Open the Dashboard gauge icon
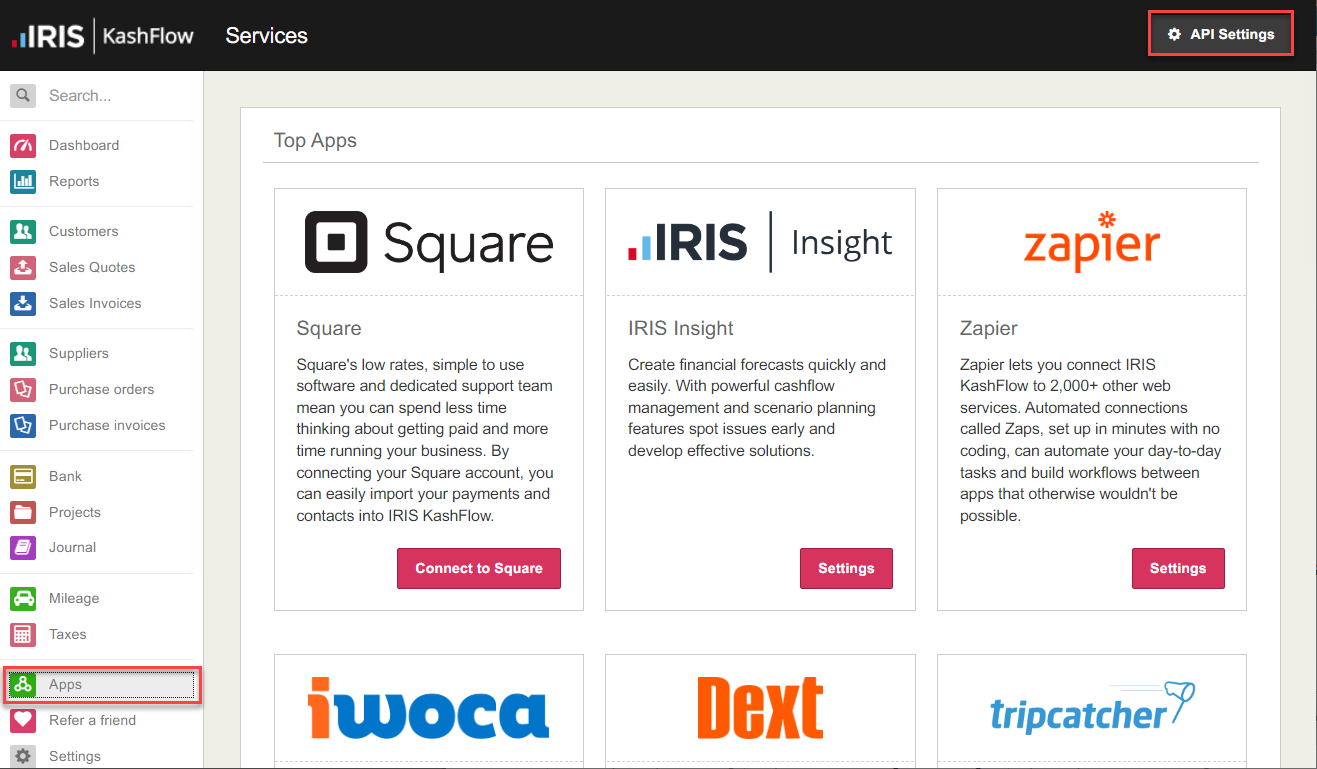Viewport: 1317px width, 769px height. (23, 145)
